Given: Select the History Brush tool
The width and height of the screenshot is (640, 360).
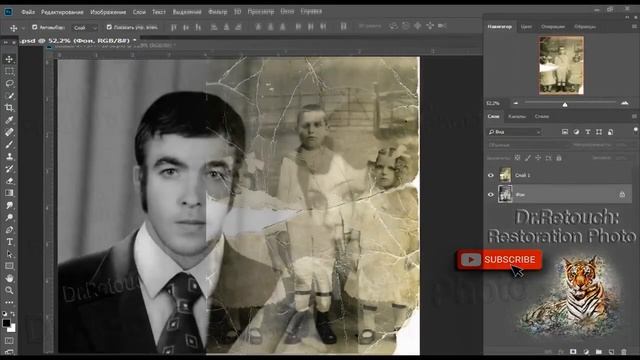Looking at the screenshot, I should click(9, 169).
